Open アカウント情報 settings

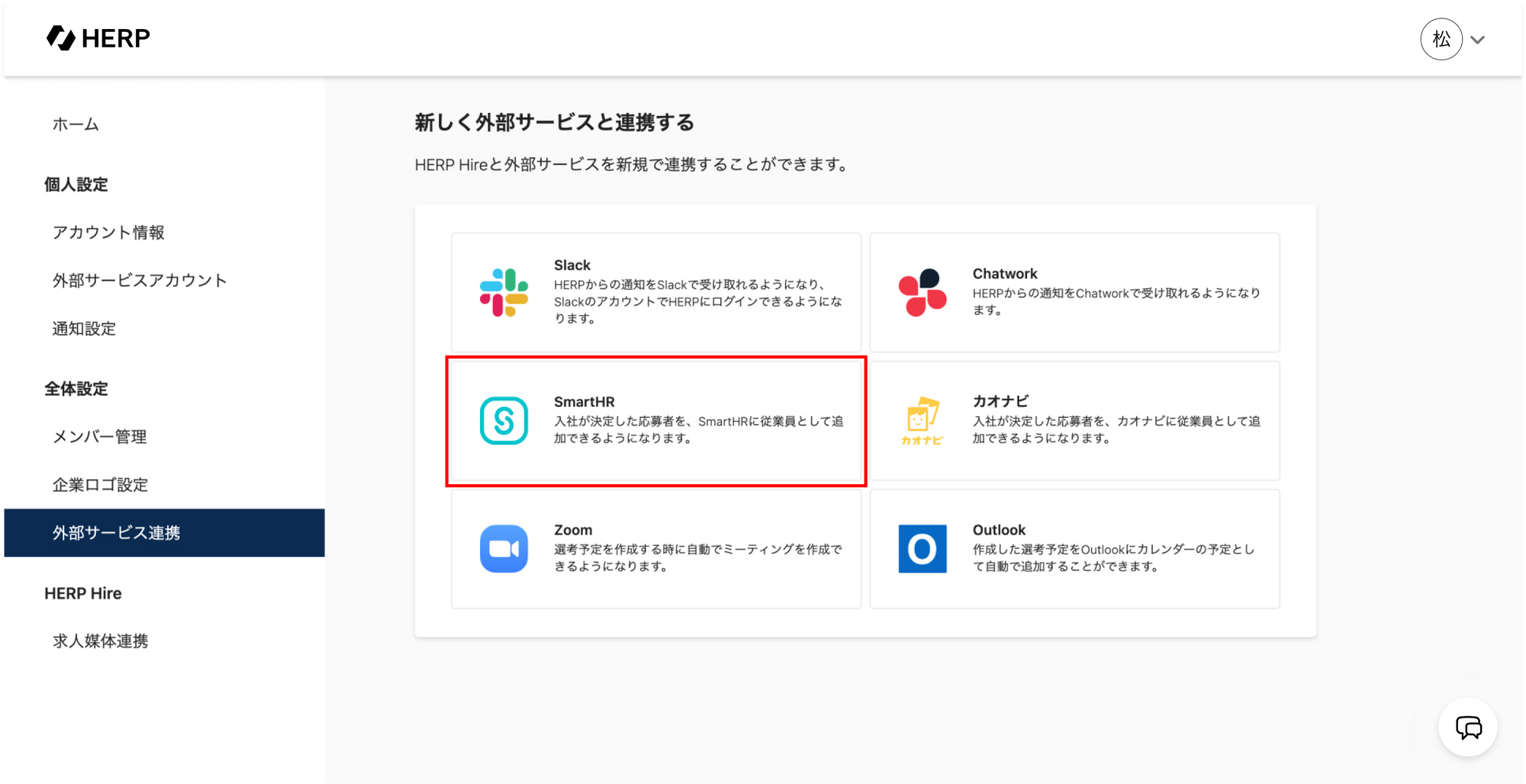tap(108, 233)
